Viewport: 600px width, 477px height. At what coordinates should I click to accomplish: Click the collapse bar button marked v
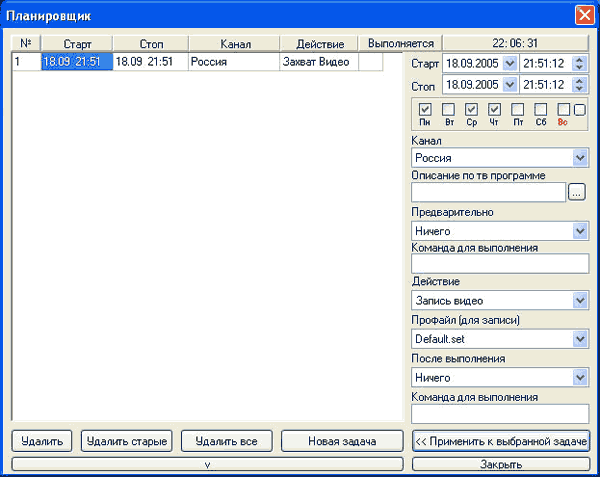(x=207, y=464)
